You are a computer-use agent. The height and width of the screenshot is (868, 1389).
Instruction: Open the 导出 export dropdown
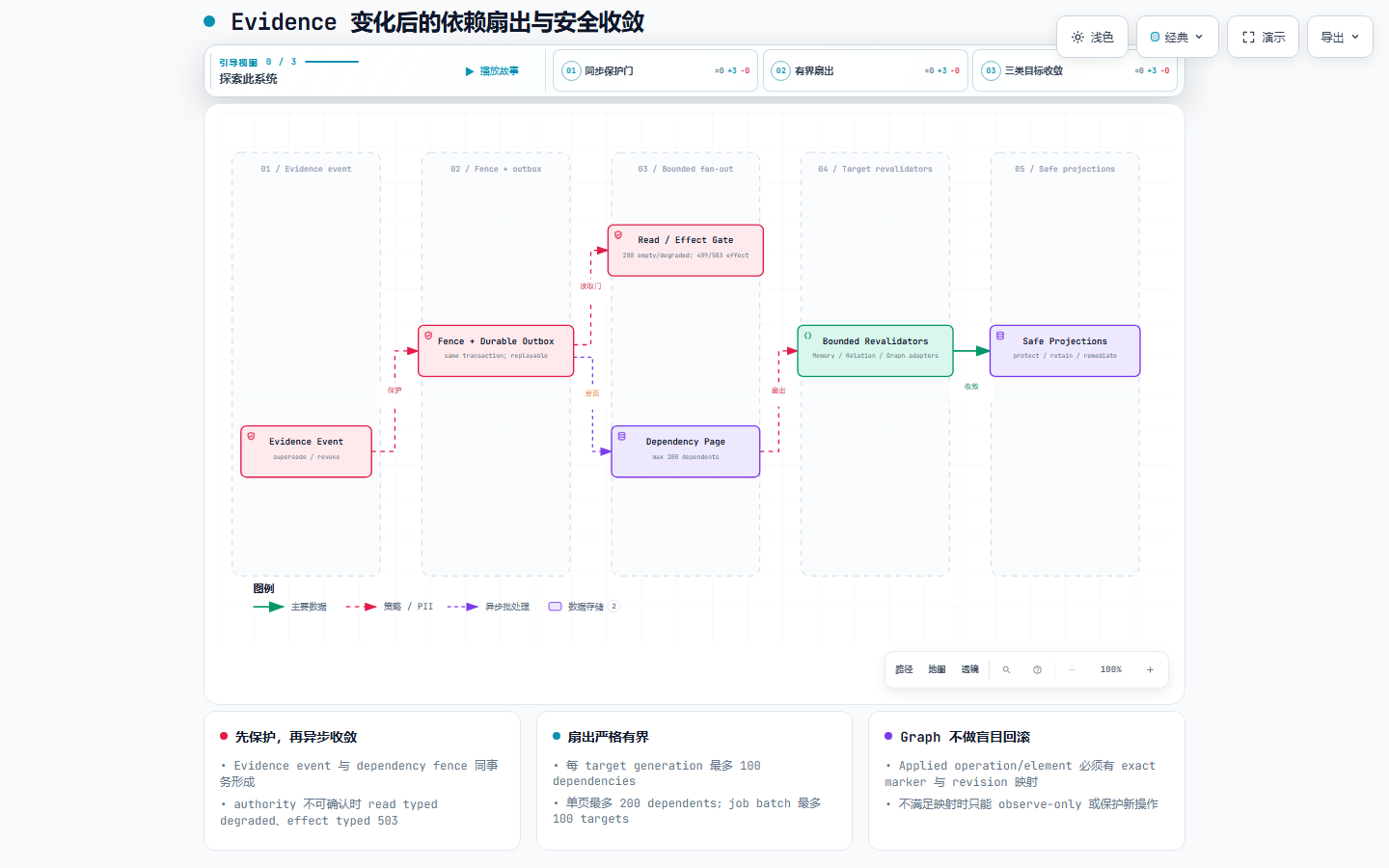pyautogui.click(x=1340, y=37)
